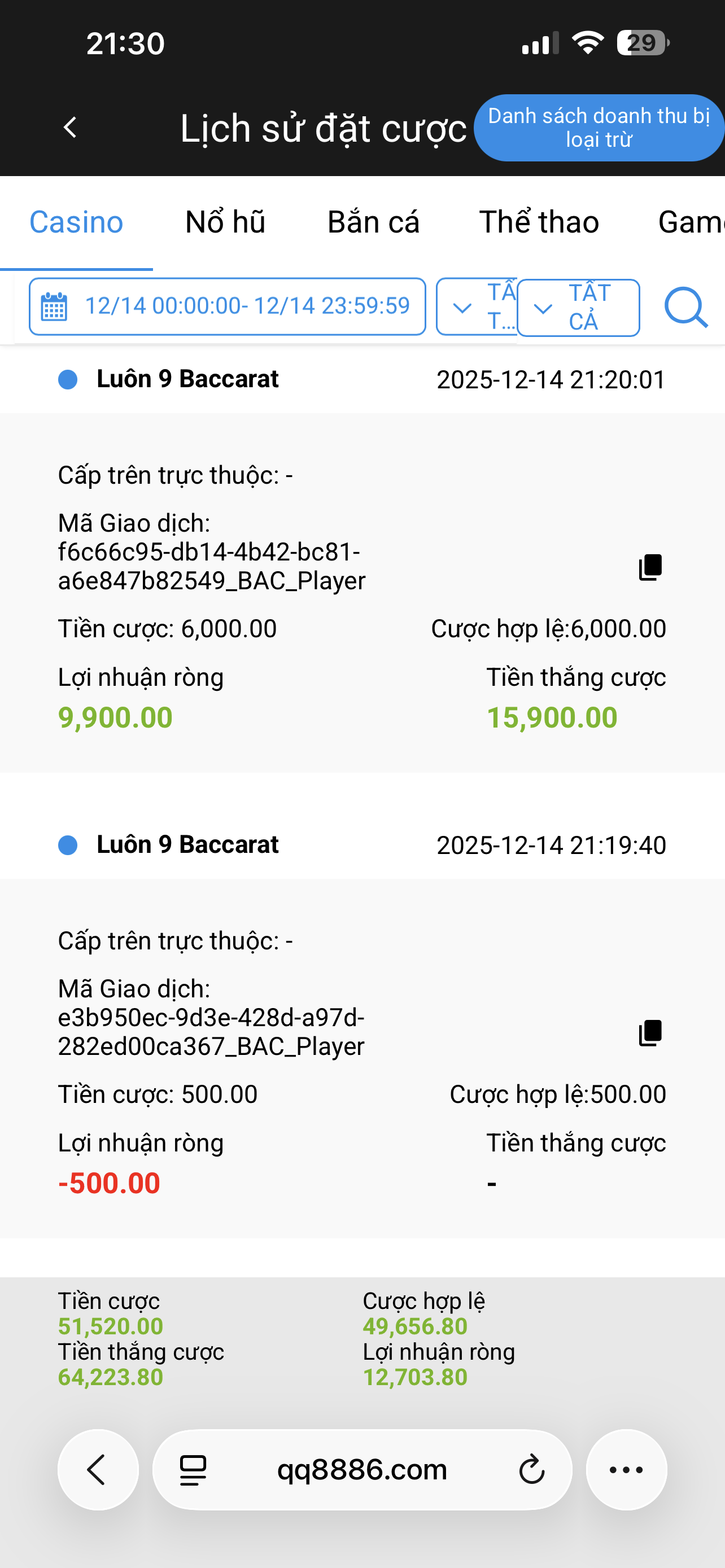The width and height of the screenshot is (725, 1568).
Task: Copy transaction ID ending in a6e847b82549_BAC_Player
Action: click(x=650, y=567)
